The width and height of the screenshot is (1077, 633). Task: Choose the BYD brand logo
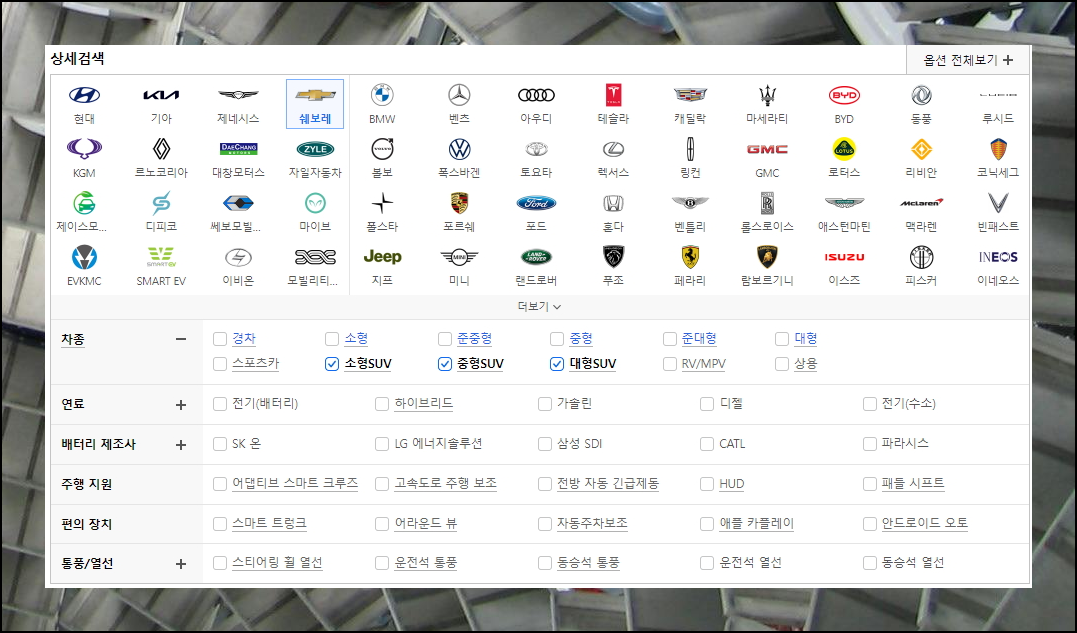click(x=844, y=95)
